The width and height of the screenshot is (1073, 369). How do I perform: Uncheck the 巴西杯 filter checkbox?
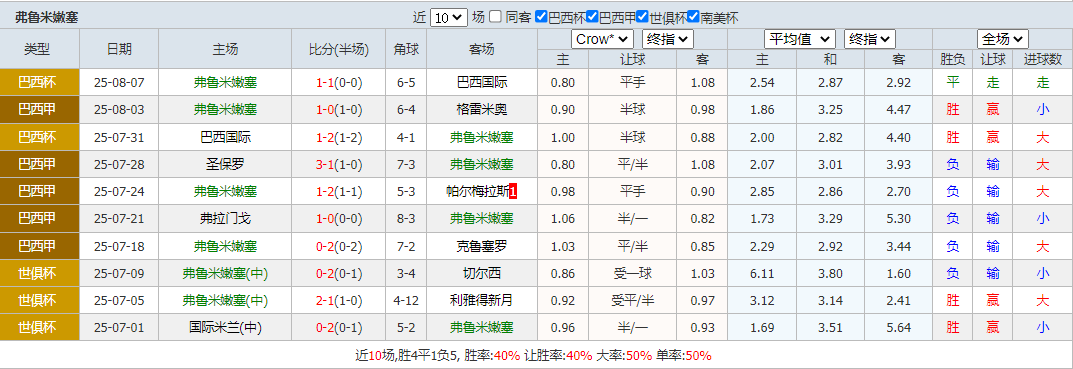pyautogui.click(x=541, y=16)
